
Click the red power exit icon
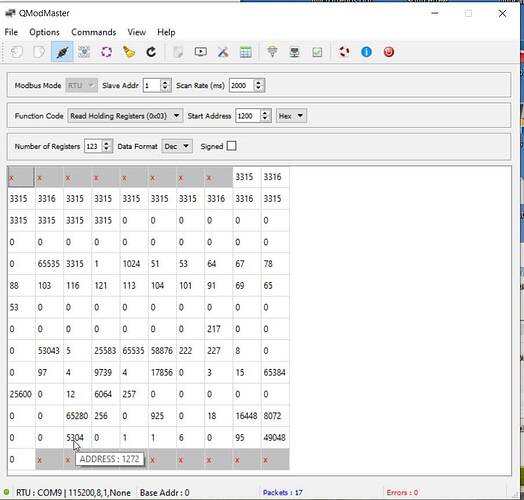[389, 52]
